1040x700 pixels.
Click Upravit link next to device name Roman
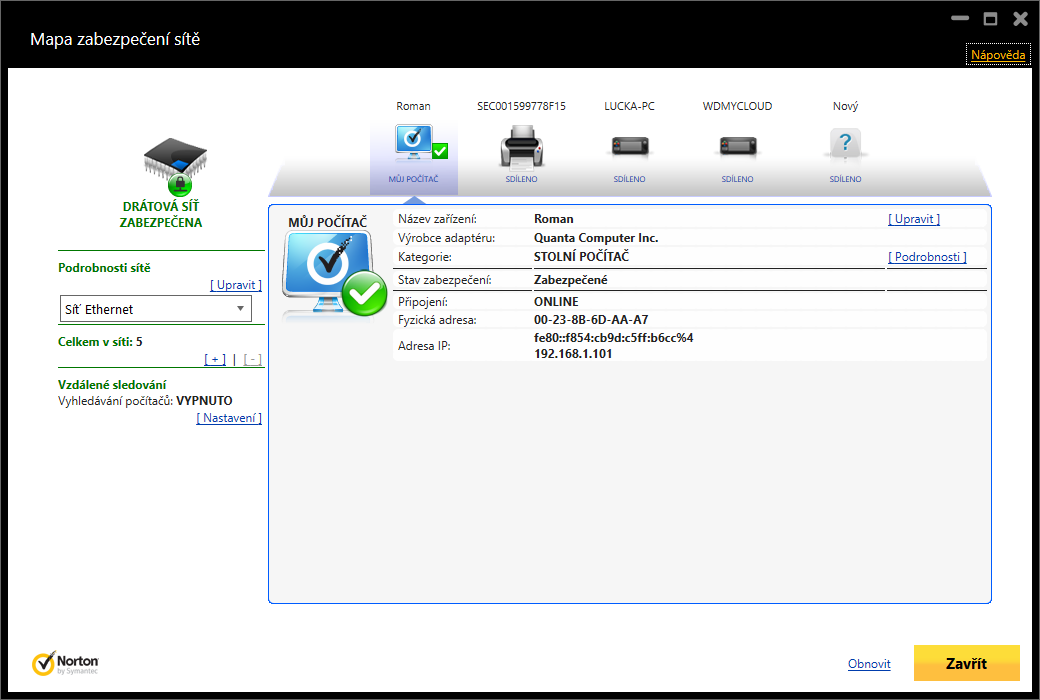pyautogui.click(x=914, y=219)
